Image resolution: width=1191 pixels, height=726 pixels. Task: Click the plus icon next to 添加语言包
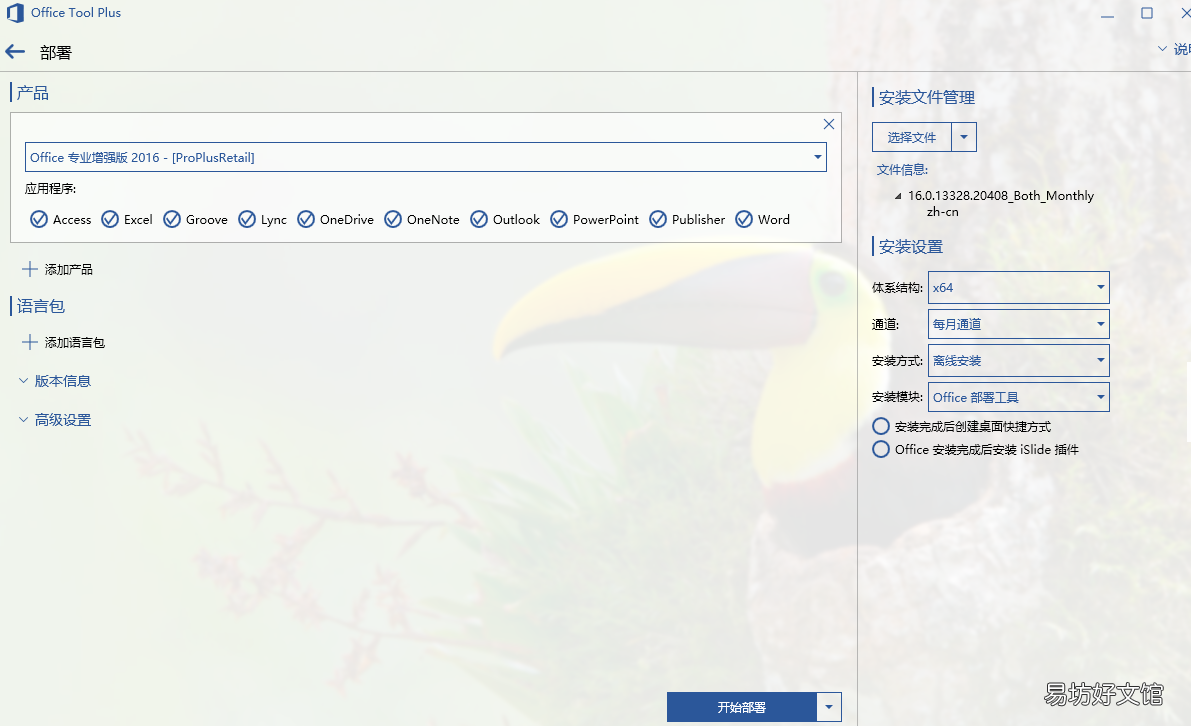[x=30, y=342]
